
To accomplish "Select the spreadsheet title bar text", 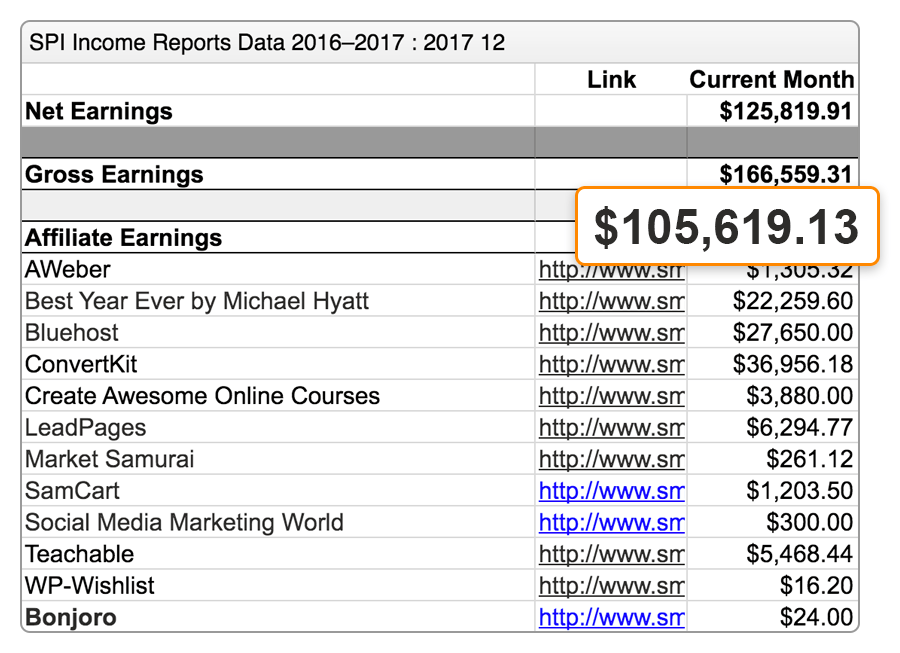I will click(x=266, y=42).
